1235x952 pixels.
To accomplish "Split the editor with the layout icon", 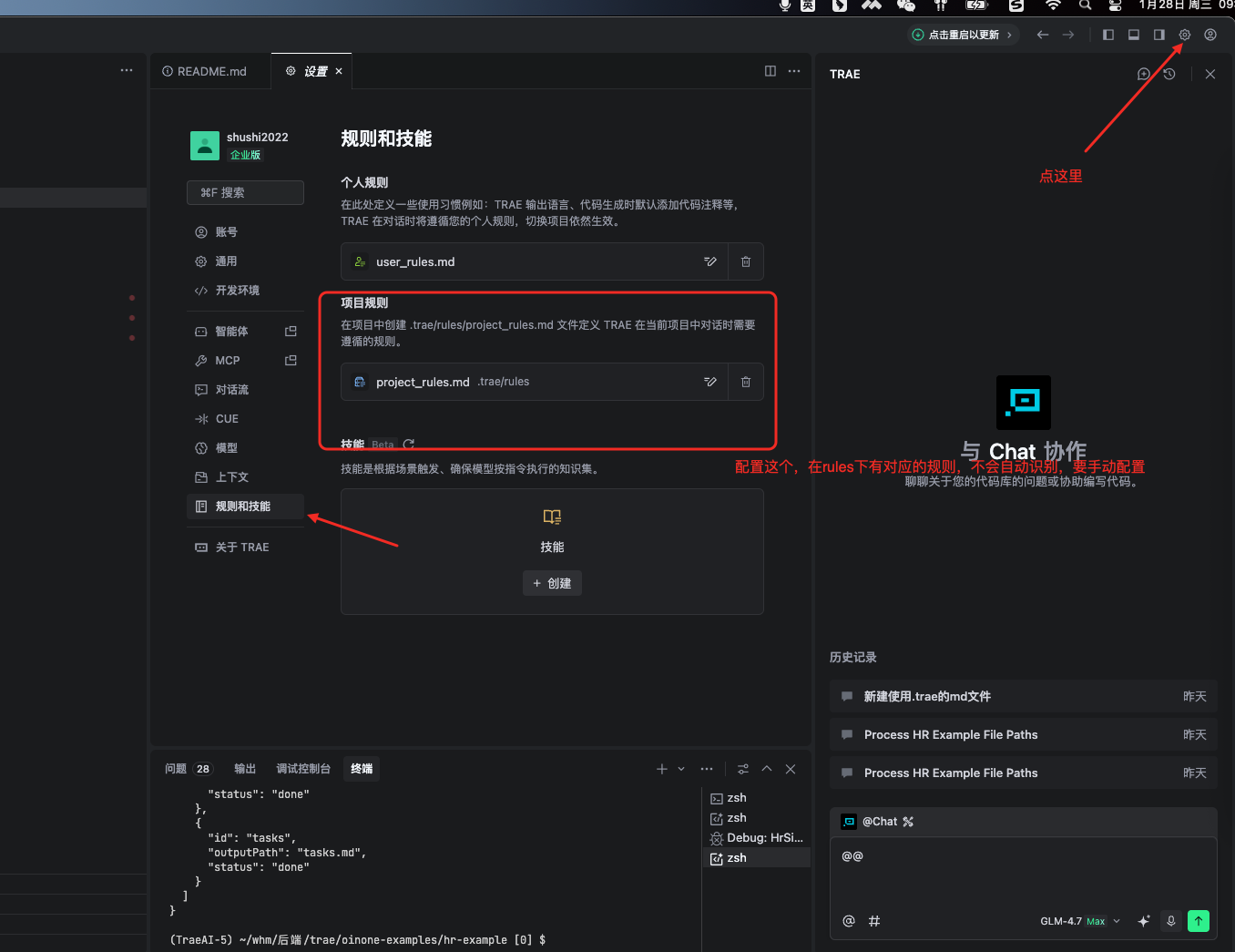I will pyautogui.click(x=771, y=71).
